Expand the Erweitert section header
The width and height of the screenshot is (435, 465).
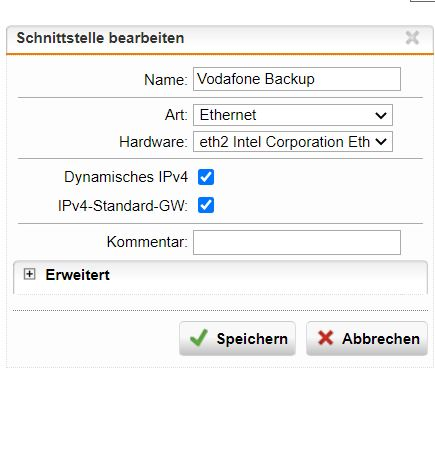220,275
